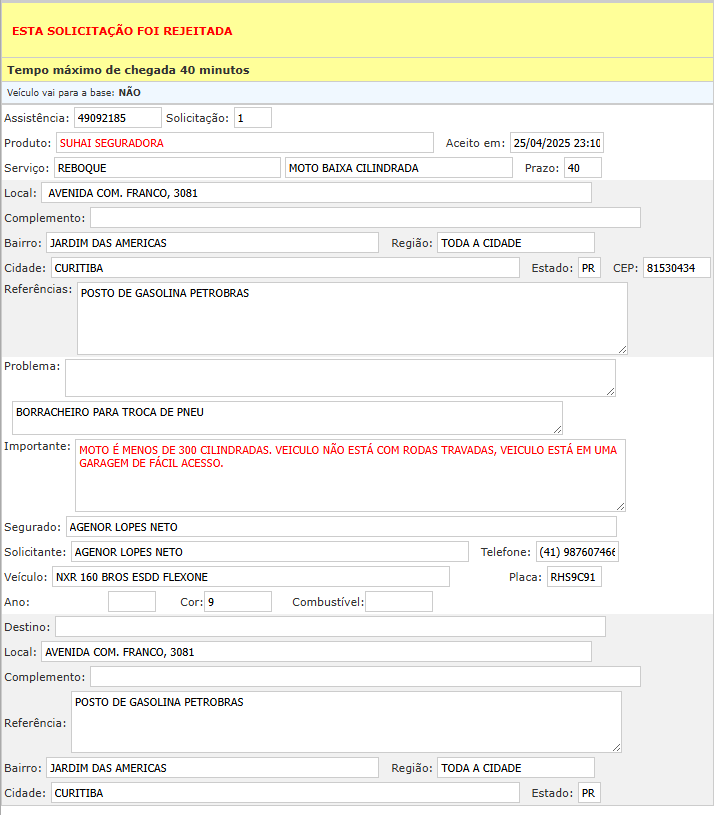Focus the Aceito em date field

point(556,143)
